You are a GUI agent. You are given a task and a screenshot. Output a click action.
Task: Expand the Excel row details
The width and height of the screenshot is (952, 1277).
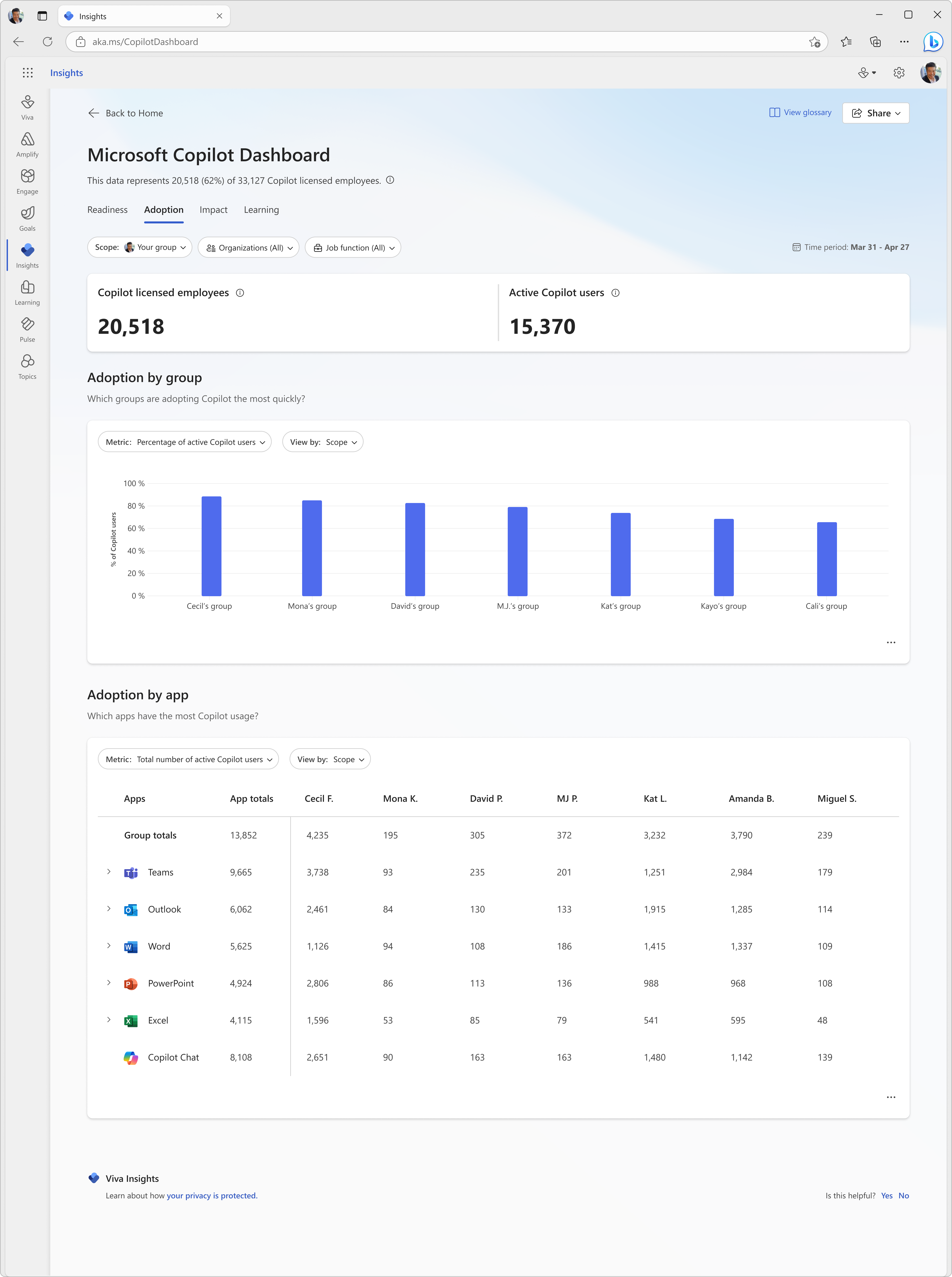109,1020
